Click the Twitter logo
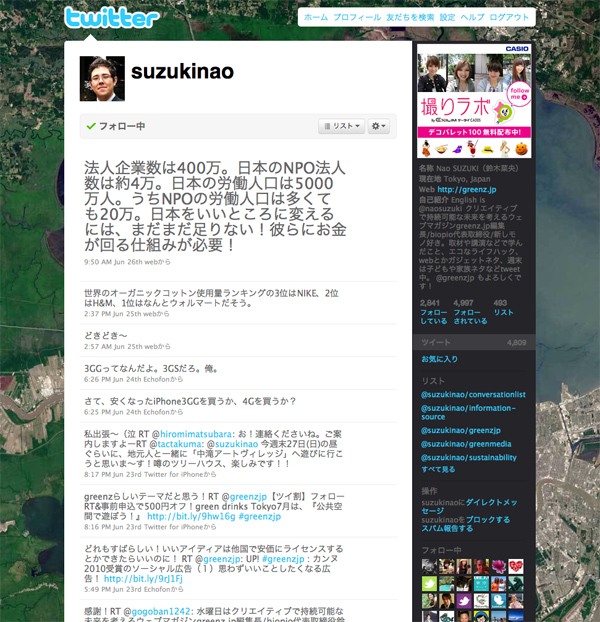The width and height of the screenshot is (600, 622). (112, 18)
